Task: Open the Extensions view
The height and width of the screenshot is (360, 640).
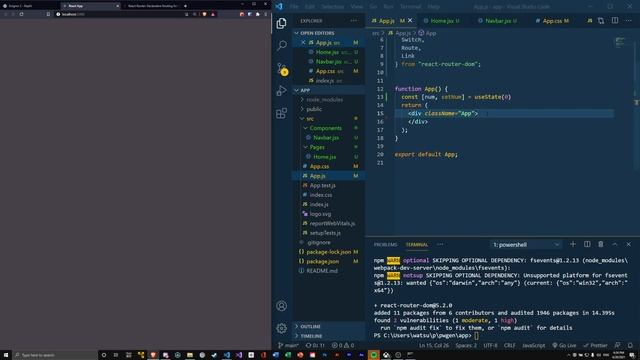Action: pyautogui.click(x=281, y=113)
